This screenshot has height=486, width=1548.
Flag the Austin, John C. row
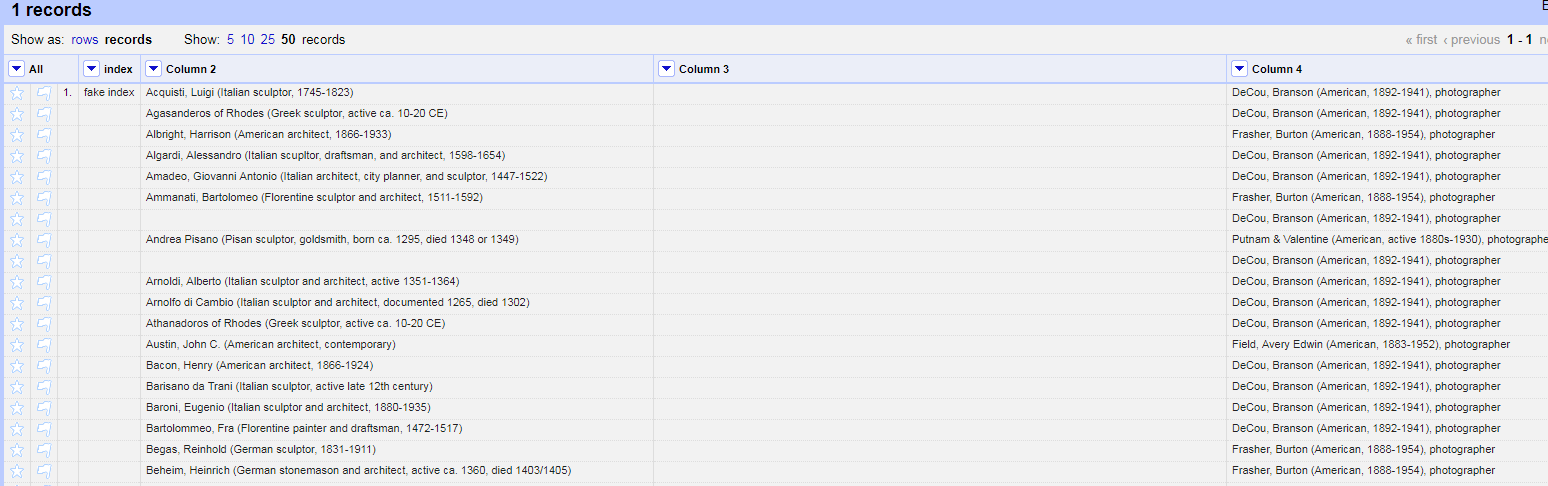[44, 345]
